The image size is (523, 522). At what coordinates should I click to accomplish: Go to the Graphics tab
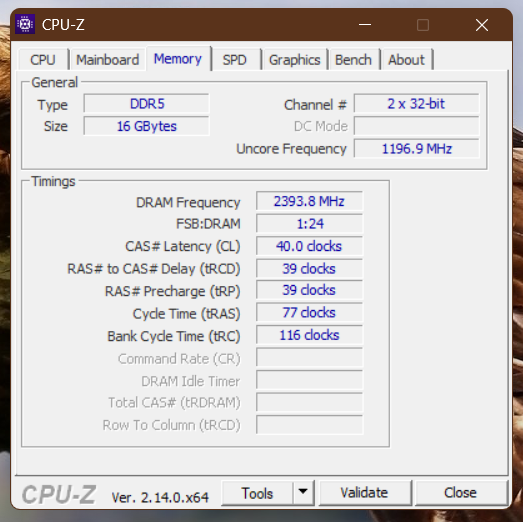(295, 60)
